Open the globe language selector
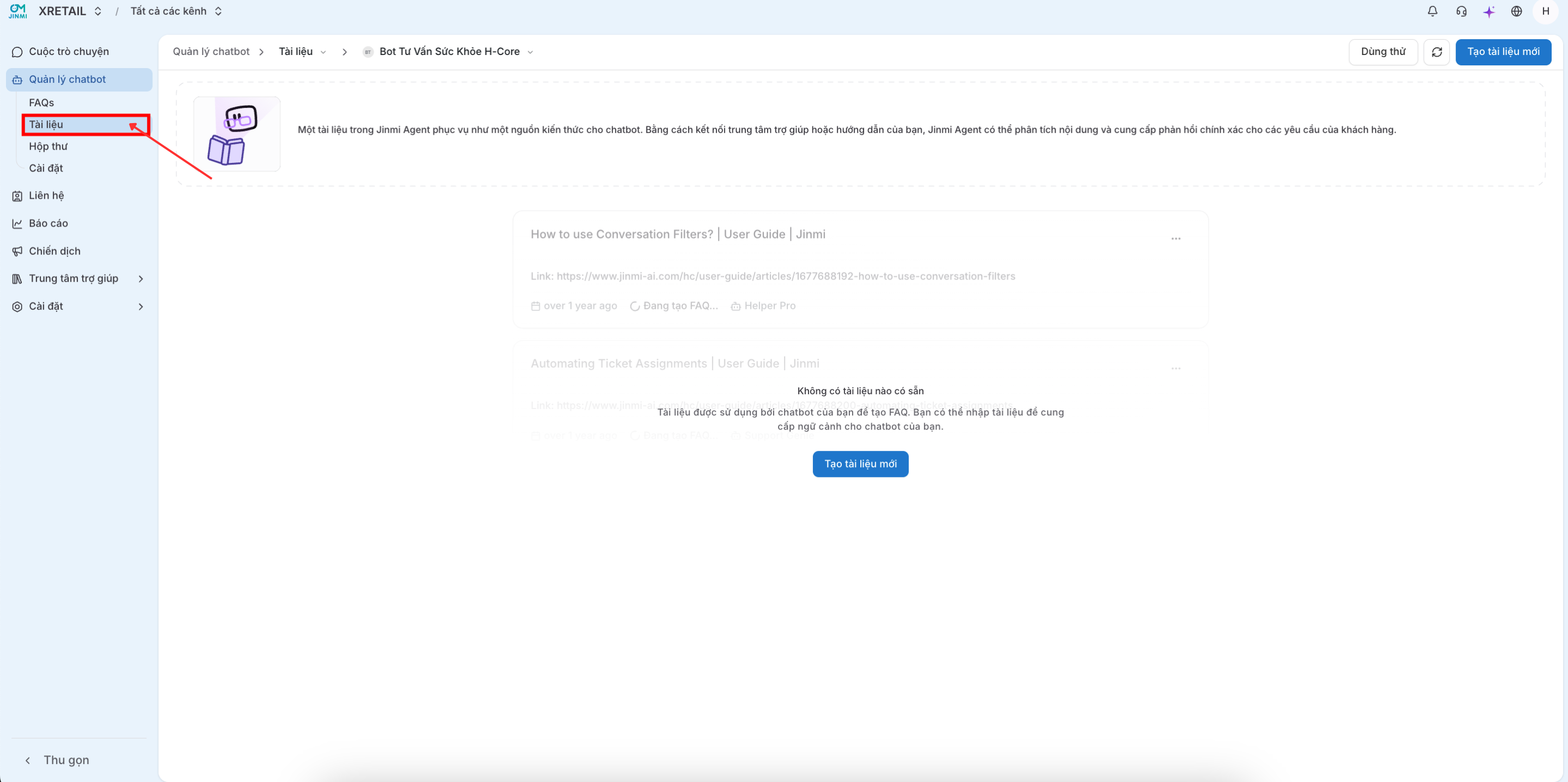Image resolution: width=1568 pixels, height=782 pixels. pyautogui.click(x=1516, y=11)
